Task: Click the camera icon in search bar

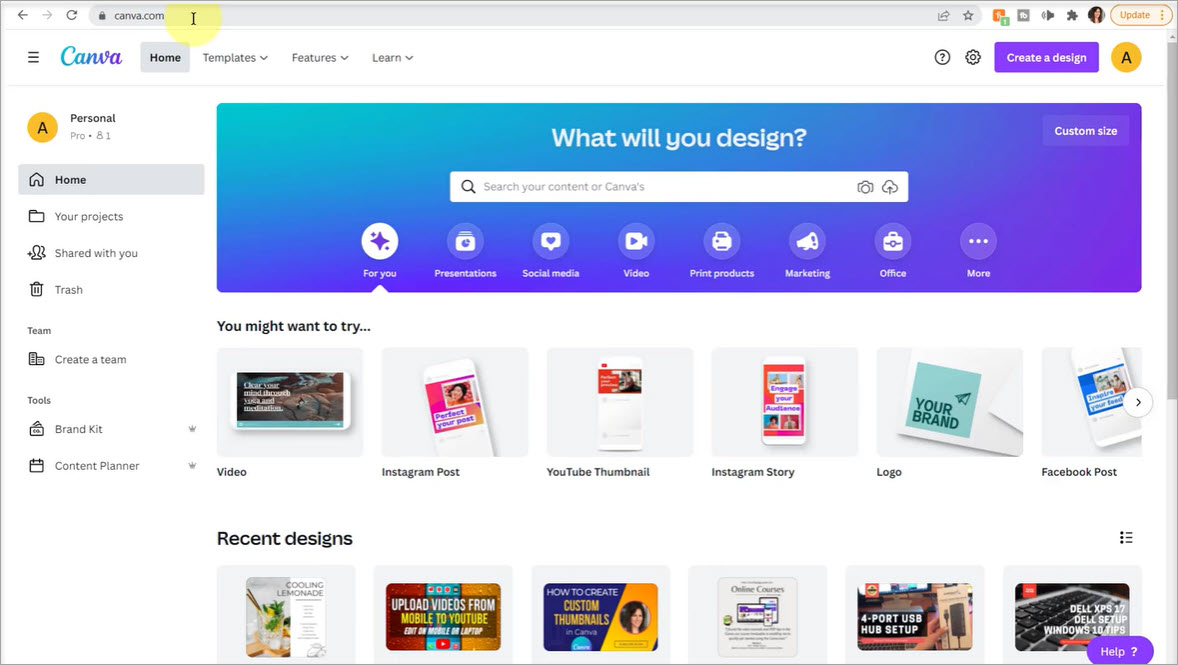Action: pos(865,187)
